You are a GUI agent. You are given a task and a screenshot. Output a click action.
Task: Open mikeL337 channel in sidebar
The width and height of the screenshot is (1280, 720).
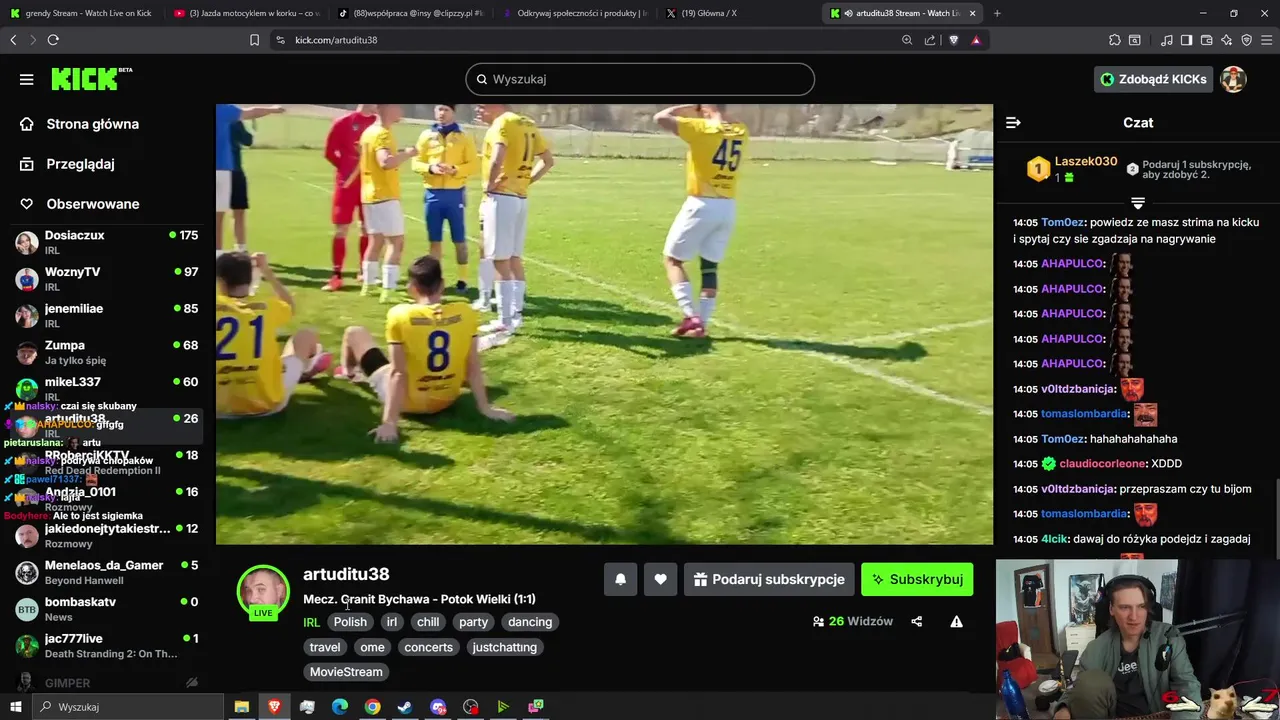(108, 389)
